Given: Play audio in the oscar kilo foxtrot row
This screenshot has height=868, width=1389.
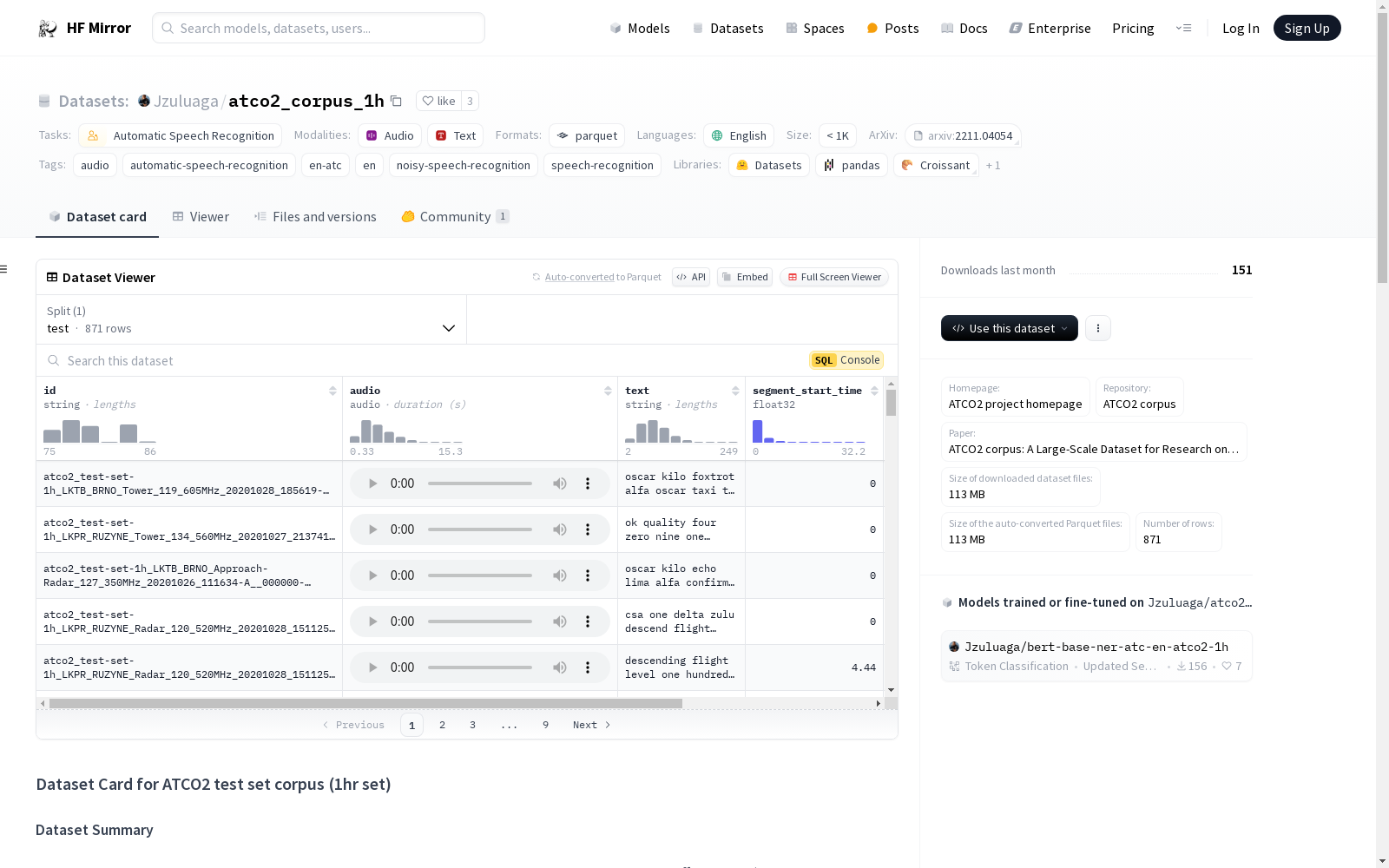Looking at the screenshot, I should [x=372, y=483].
